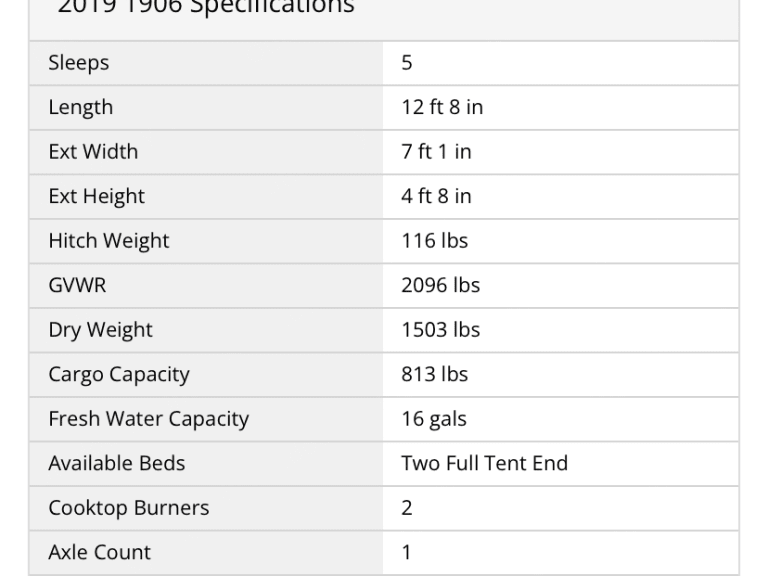Screen dimensions: 768x576
Task: Click the Two Full Tent End value
Action: pos(484,463)
